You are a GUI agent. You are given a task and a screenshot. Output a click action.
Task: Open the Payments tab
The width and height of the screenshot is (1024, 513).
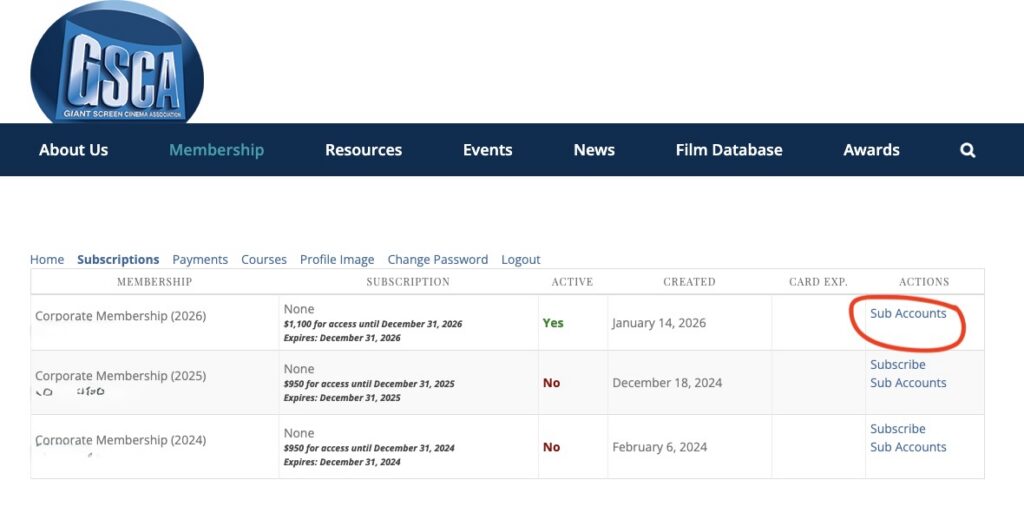click(x=200, y=259)
